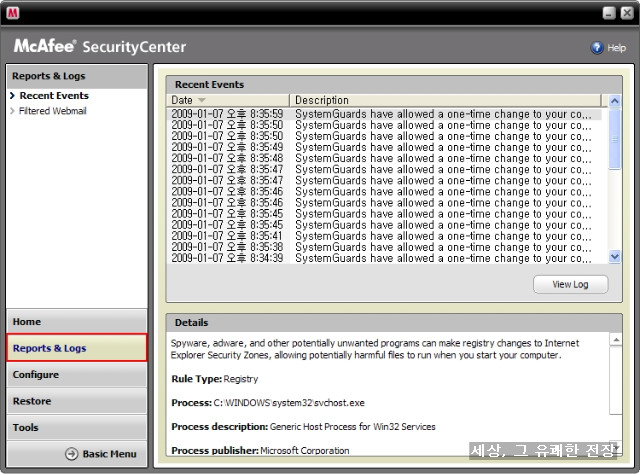The width and height of the screenshot is (640, 474).
Task: Click the svchost.exe process path text
Action: coord(289,403)
